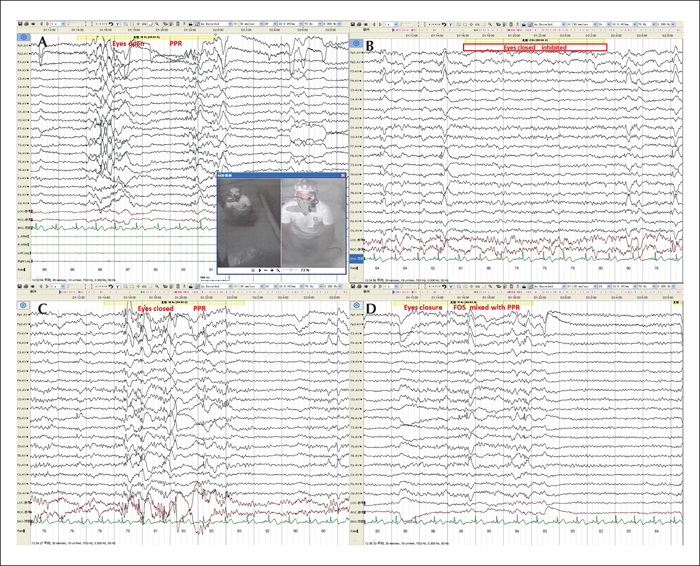
Task: Click the Y filter icon in panel C
Action: pos(118,286)
